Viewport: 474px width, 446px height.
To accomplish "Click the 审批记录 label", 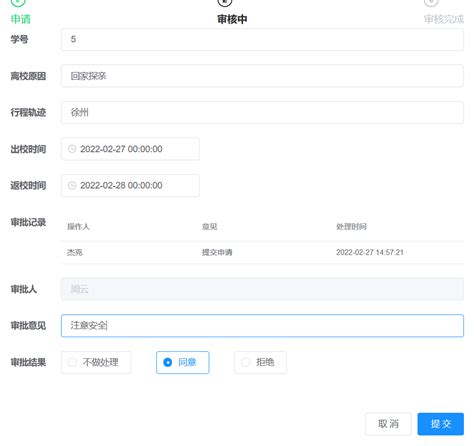I will click(28, 222).
